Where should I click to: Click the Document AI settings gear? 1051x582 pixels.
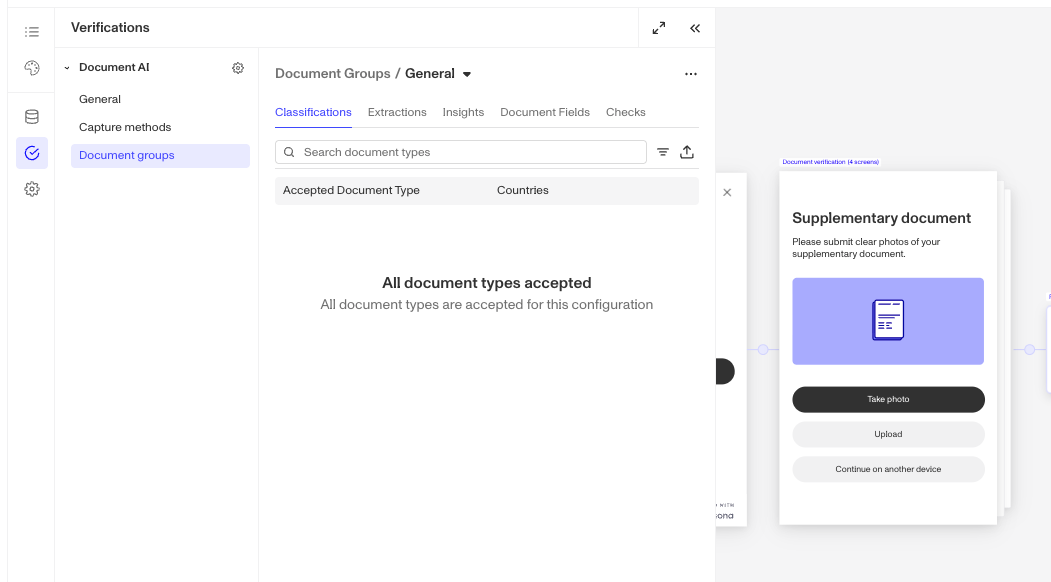[238, 68]
